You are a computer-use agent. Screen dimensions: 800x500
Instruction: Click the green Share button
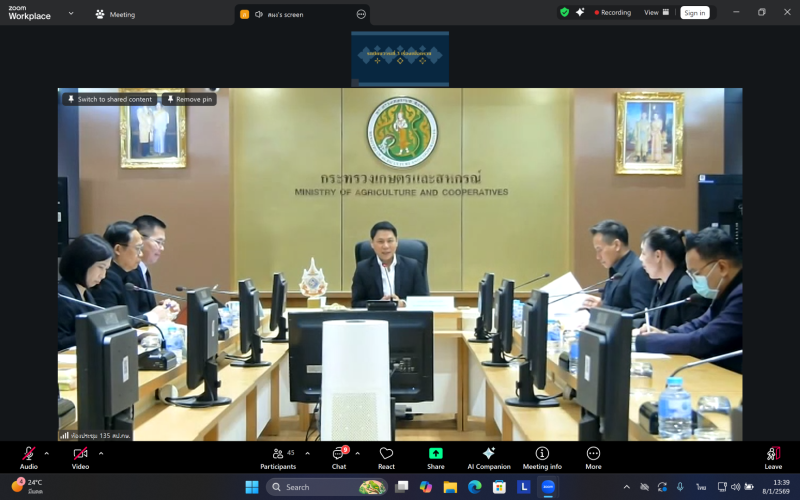pos(436,458)
